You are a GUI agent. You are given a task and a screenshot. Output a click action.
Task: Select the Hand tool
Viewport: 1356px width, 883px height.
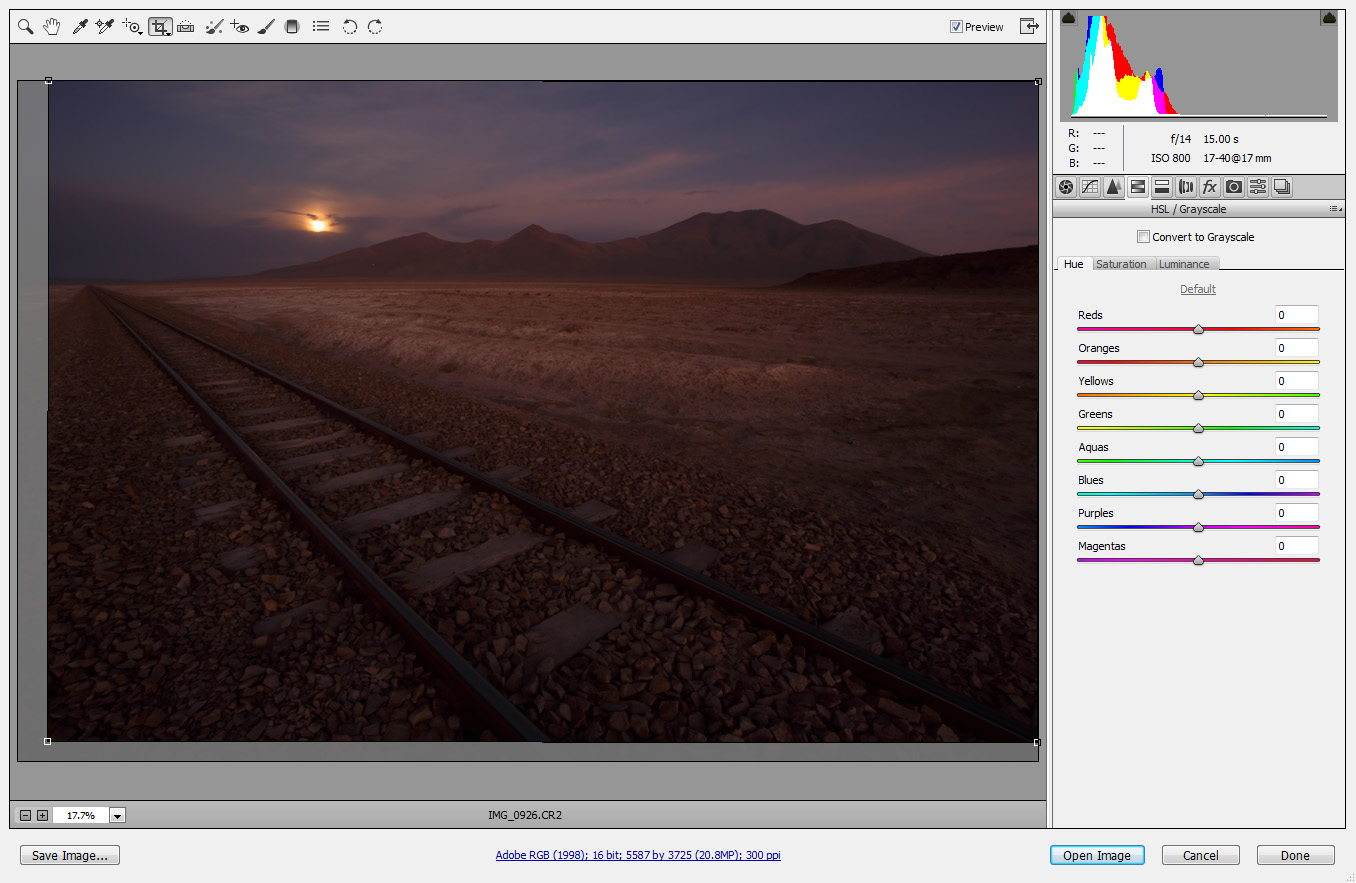tap(52, 27)
